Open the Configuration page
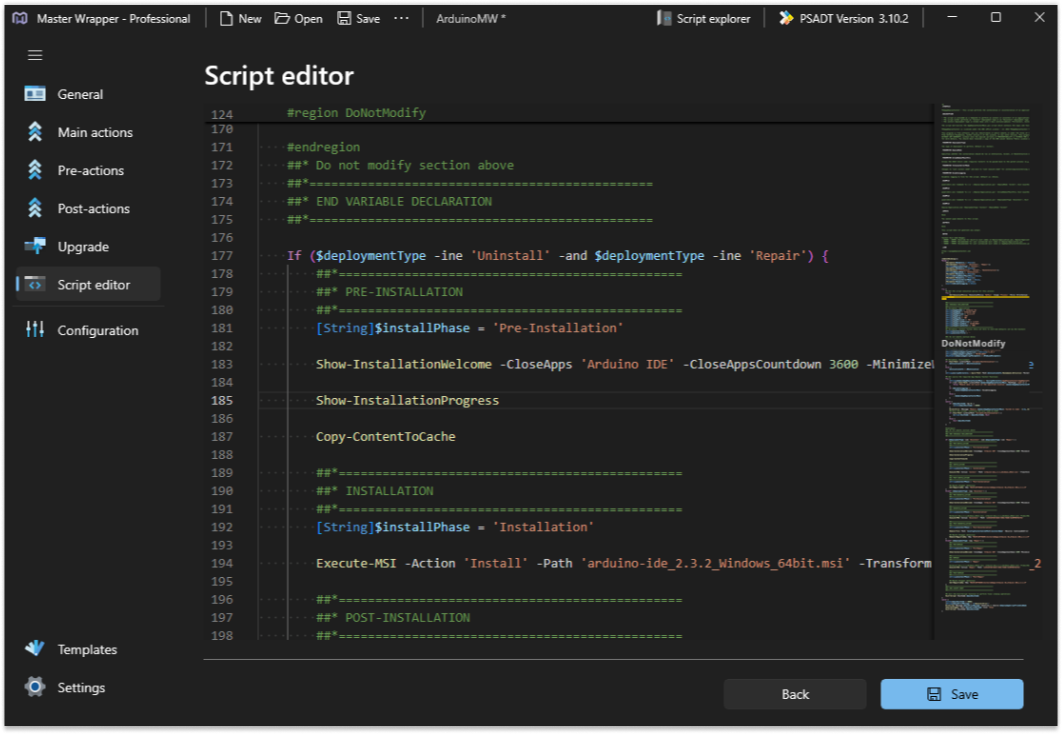The height and width of the screenshot is (734, 1062). [x=88, y=330]
